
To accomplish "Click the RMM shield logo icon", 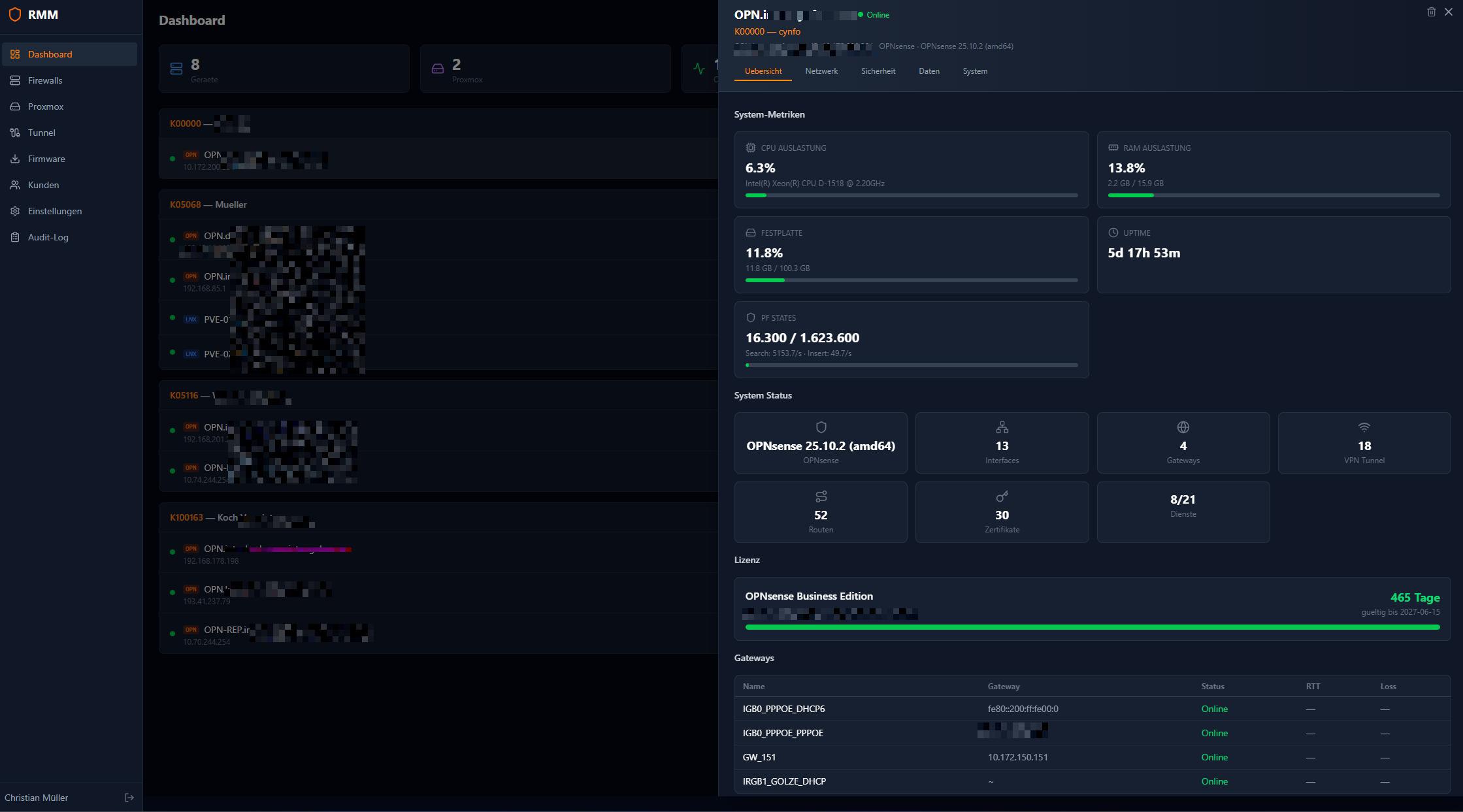I will pos(15,14).
